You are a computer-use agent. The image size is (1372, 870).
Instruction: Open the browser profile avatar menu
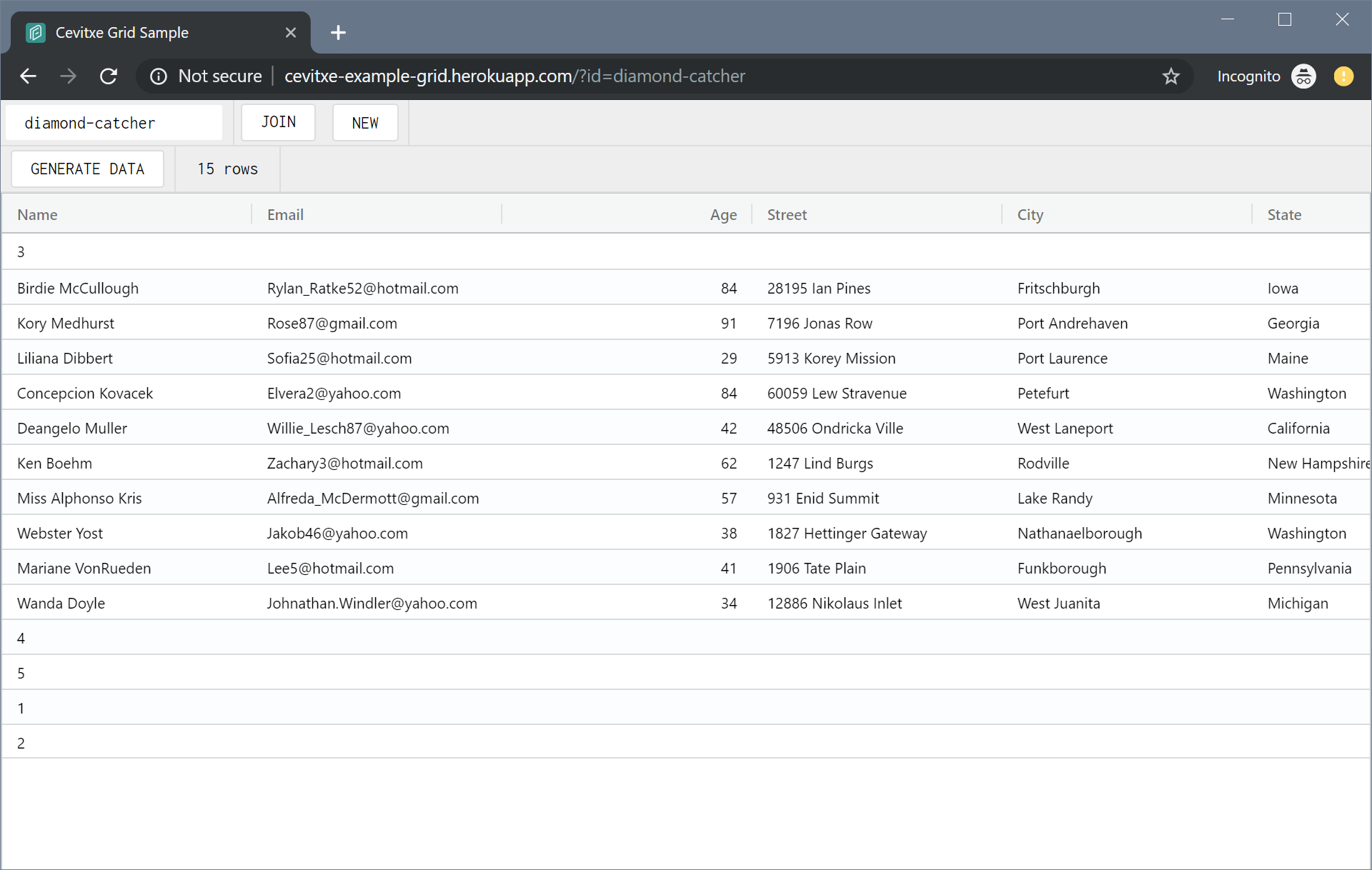[1344, 76]
